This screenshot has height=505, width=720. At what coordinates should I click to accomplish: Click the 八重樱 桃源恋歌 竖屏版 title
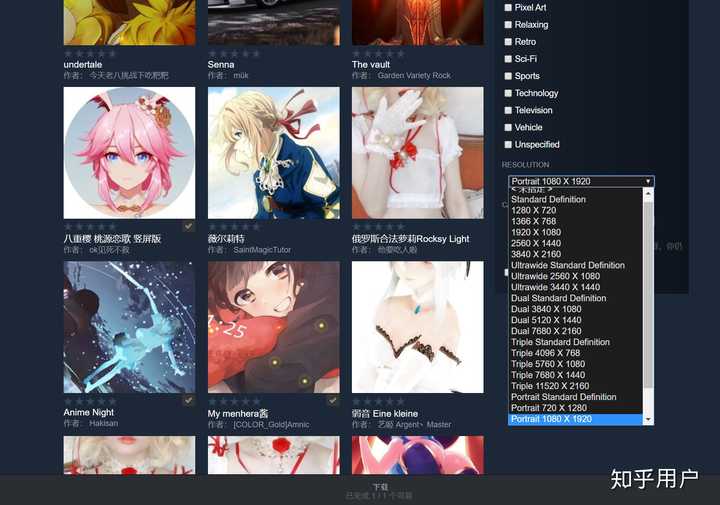(x=112, y=239)
